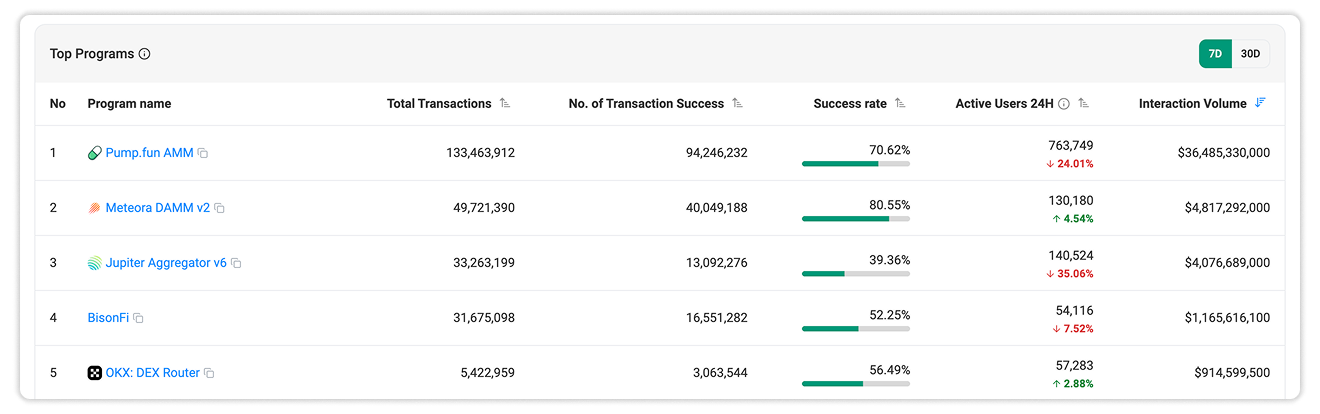Click active users value 763,749
The height and width of the screenshot is (414, 1320).
1071,146
